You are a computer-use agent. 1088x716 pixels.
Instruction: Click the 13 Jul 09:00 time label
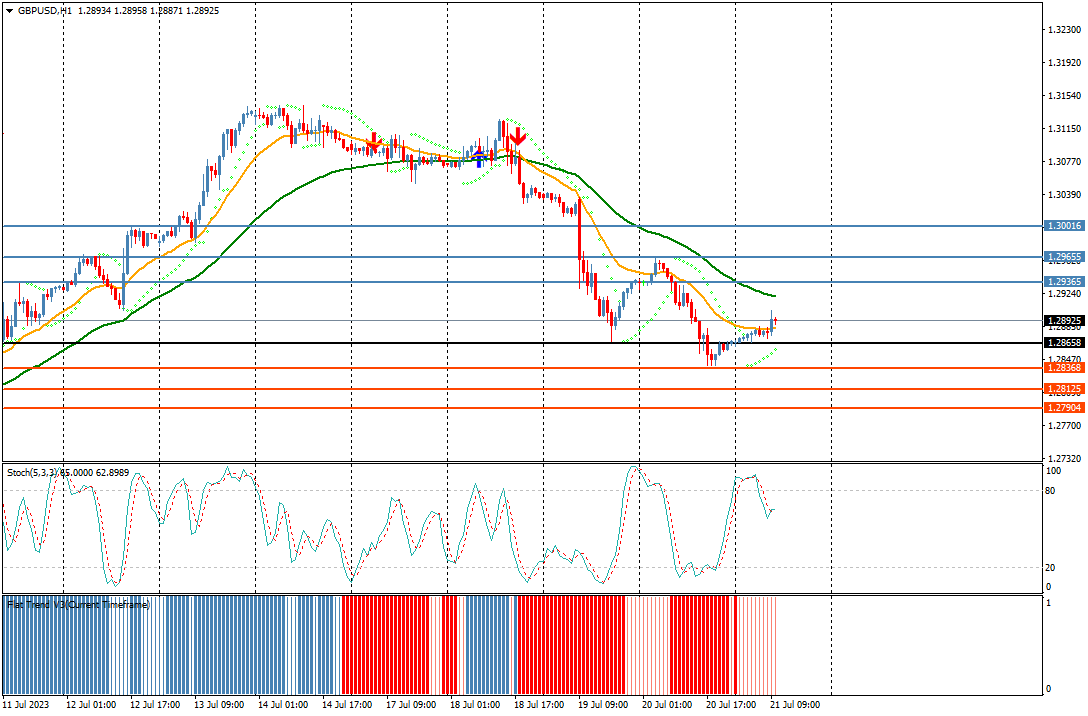click(219, 705)
